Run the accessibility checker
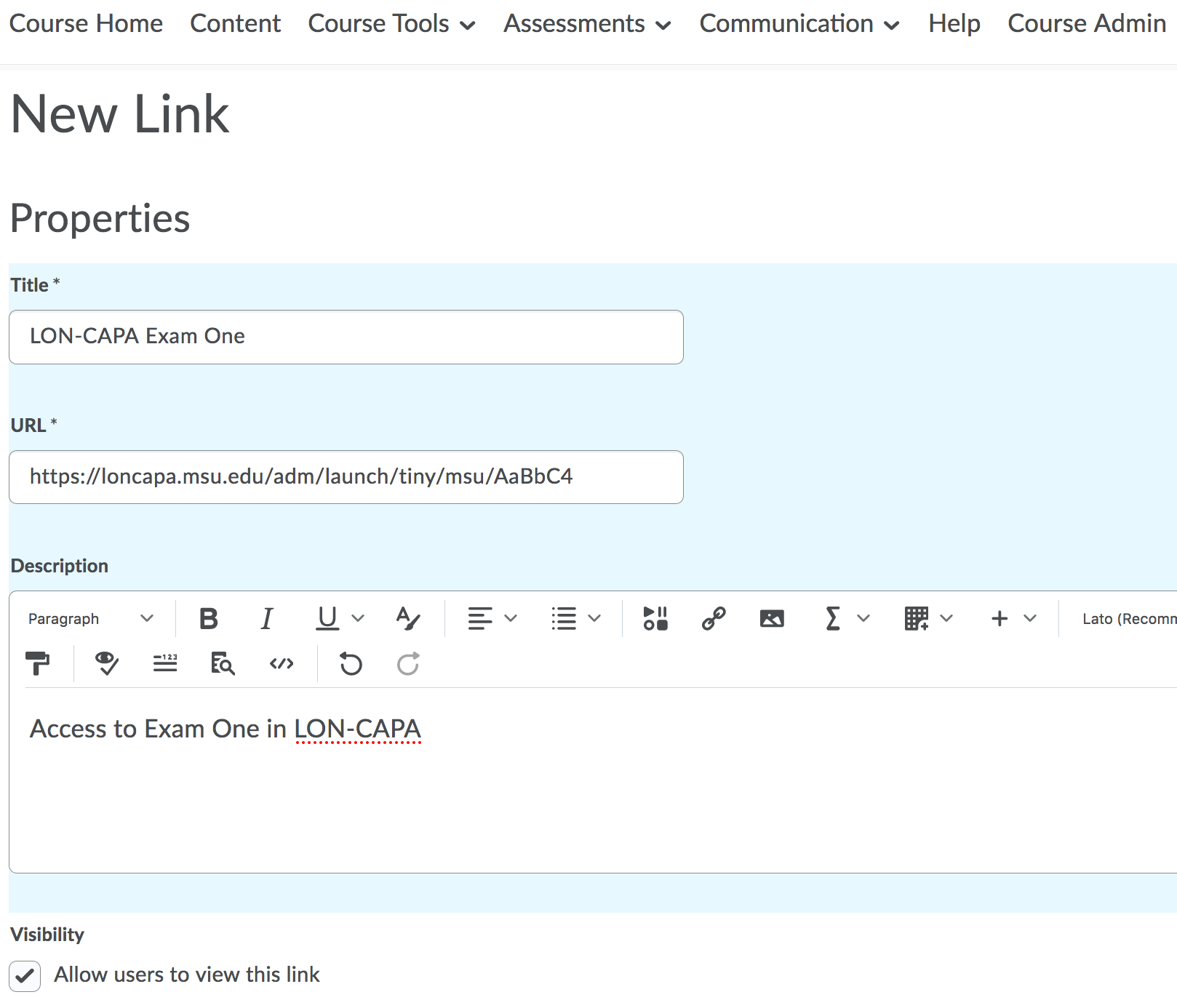Image resolution: width=1177 pixels, height=1008 pixels. pyautogui.click(x=107, y=663)
